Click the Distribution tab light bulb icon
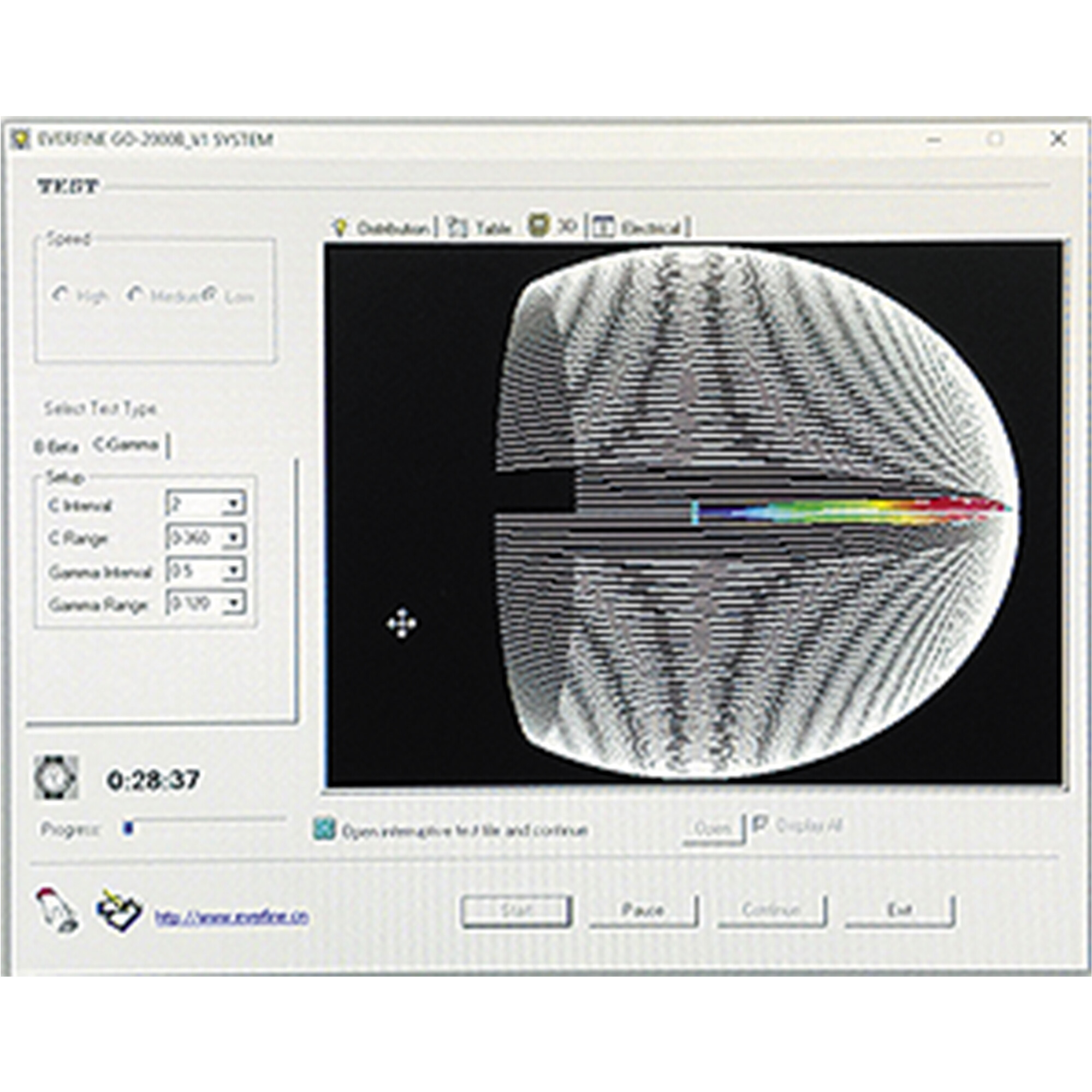1092x1092 pixels. point(340,227)
